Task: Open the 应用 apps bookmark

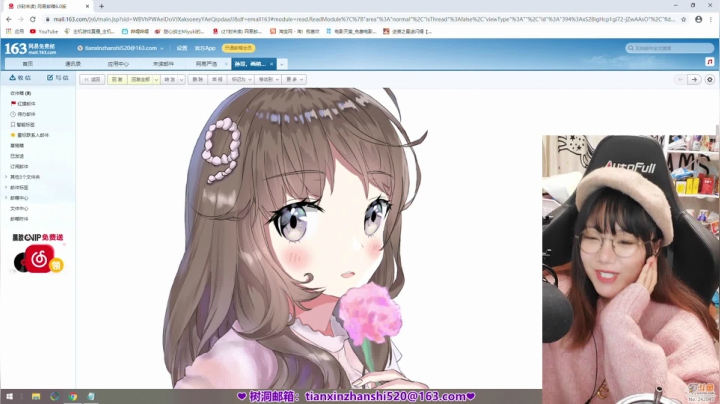Action: [x=15, y=32]
